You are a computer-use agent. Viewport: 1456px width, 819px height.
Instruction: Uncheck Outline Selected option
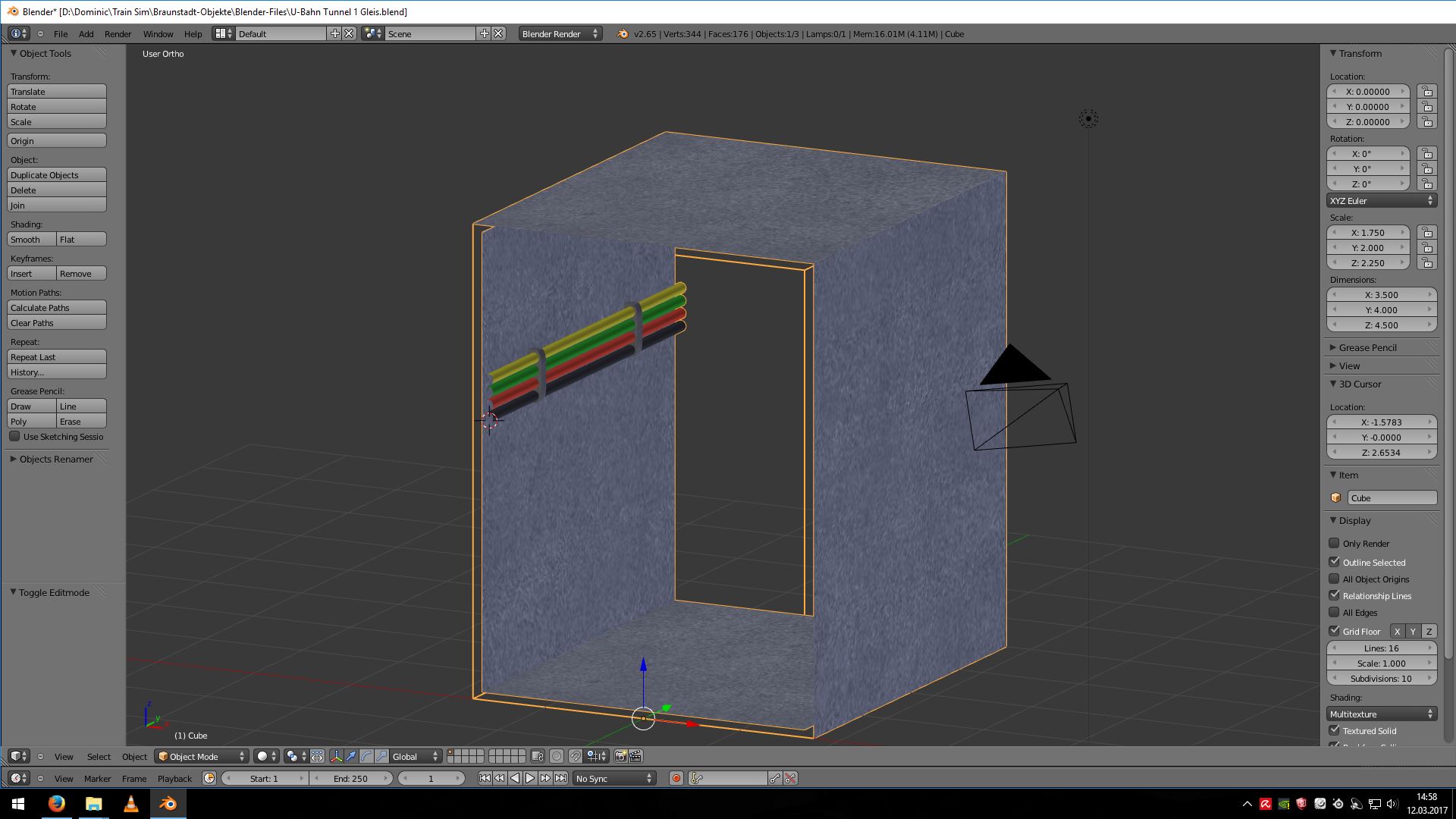click(1334, 562)
